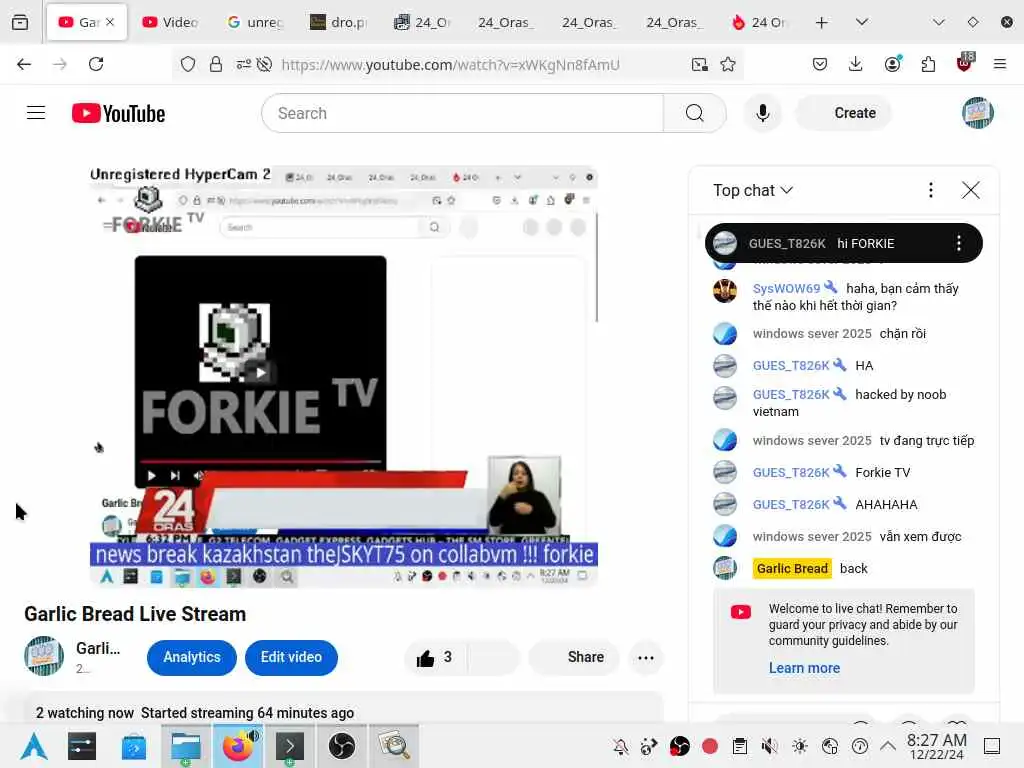Viewport: 1024px width, 768px height.
Task: Open OBS Studio taskbar icon
Action: coord(342,746)
